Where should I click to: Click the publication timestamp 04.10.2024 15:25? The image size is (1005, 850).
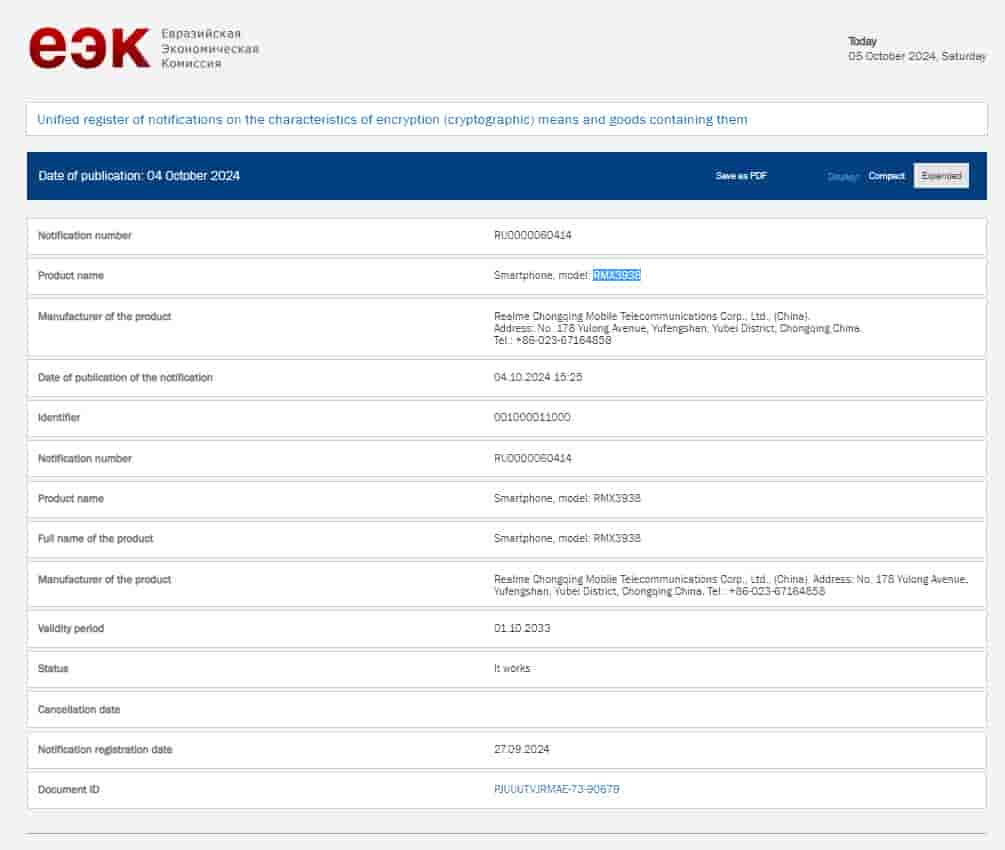click(x=538, y=378)
